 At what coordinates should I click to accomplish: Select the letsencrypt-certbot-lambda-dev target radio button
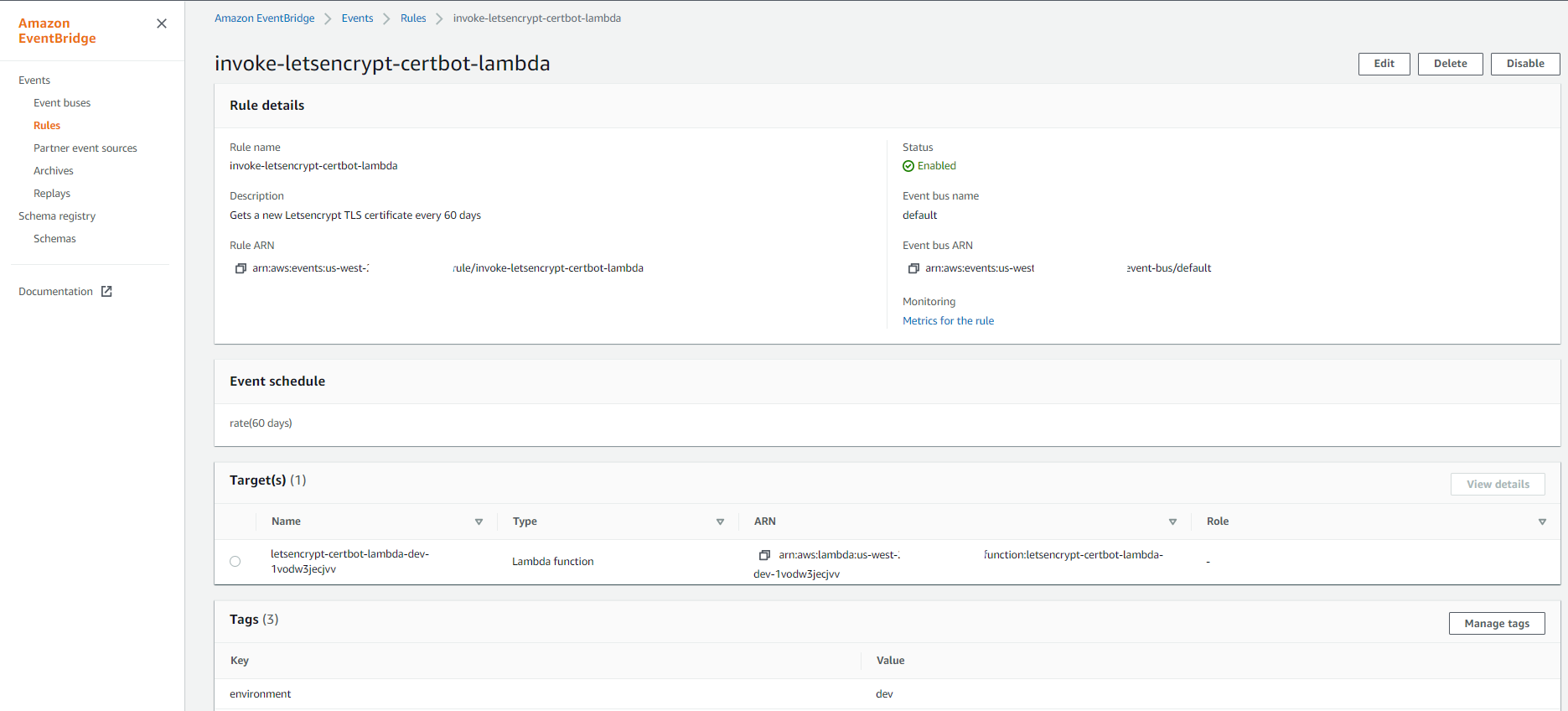[235, 562]
